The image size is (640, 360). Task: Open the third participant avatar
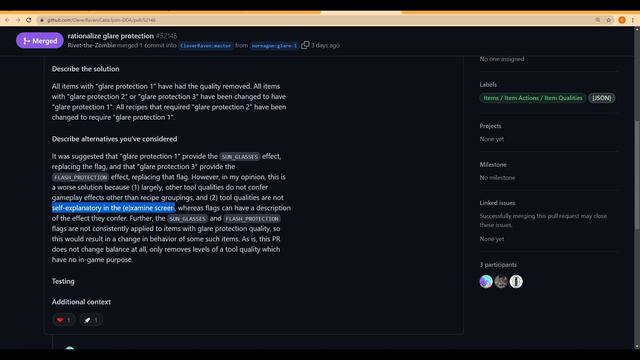(x=516, y=281)
